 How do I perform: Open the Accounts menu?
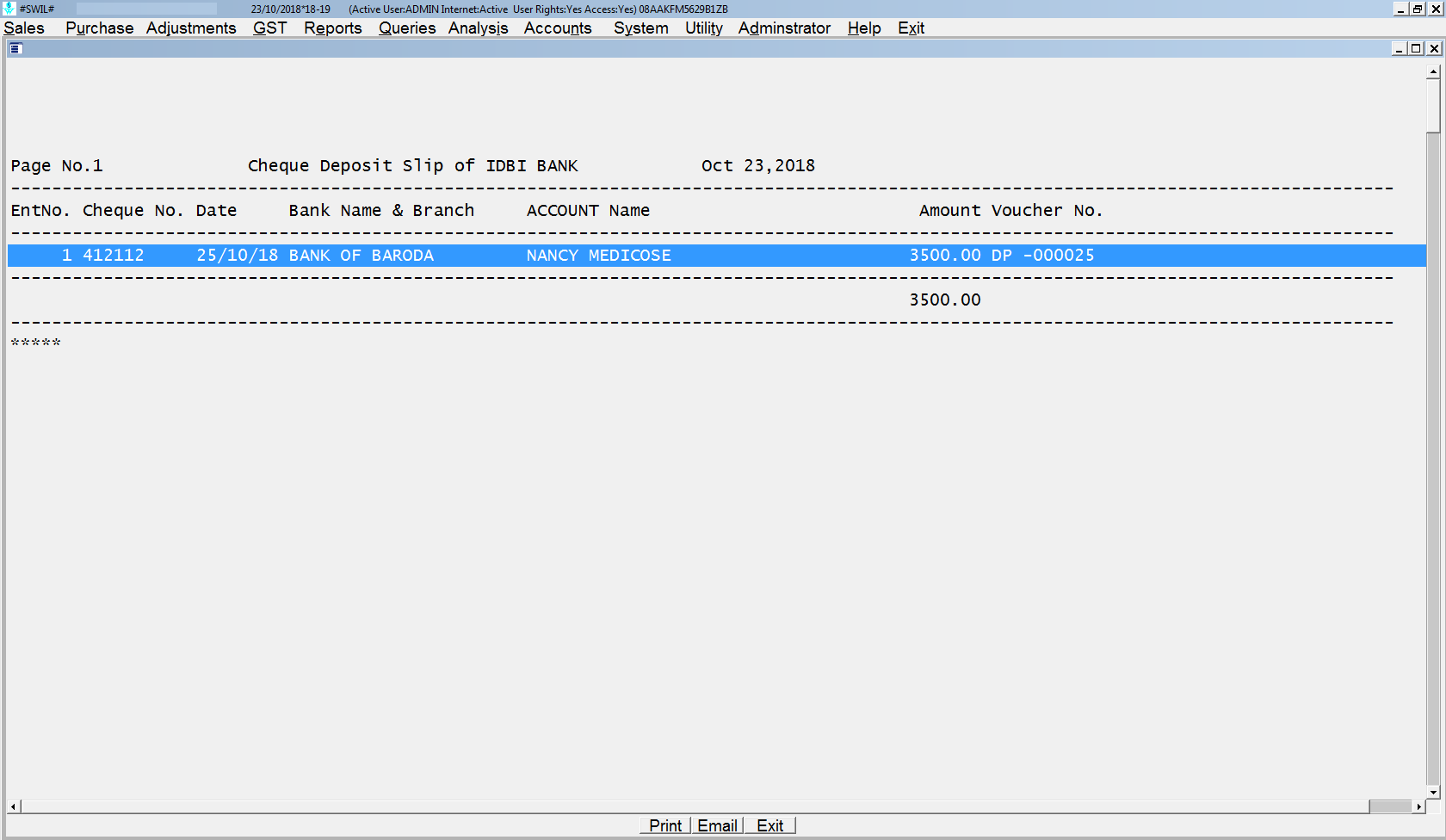(x=558, y=28)
